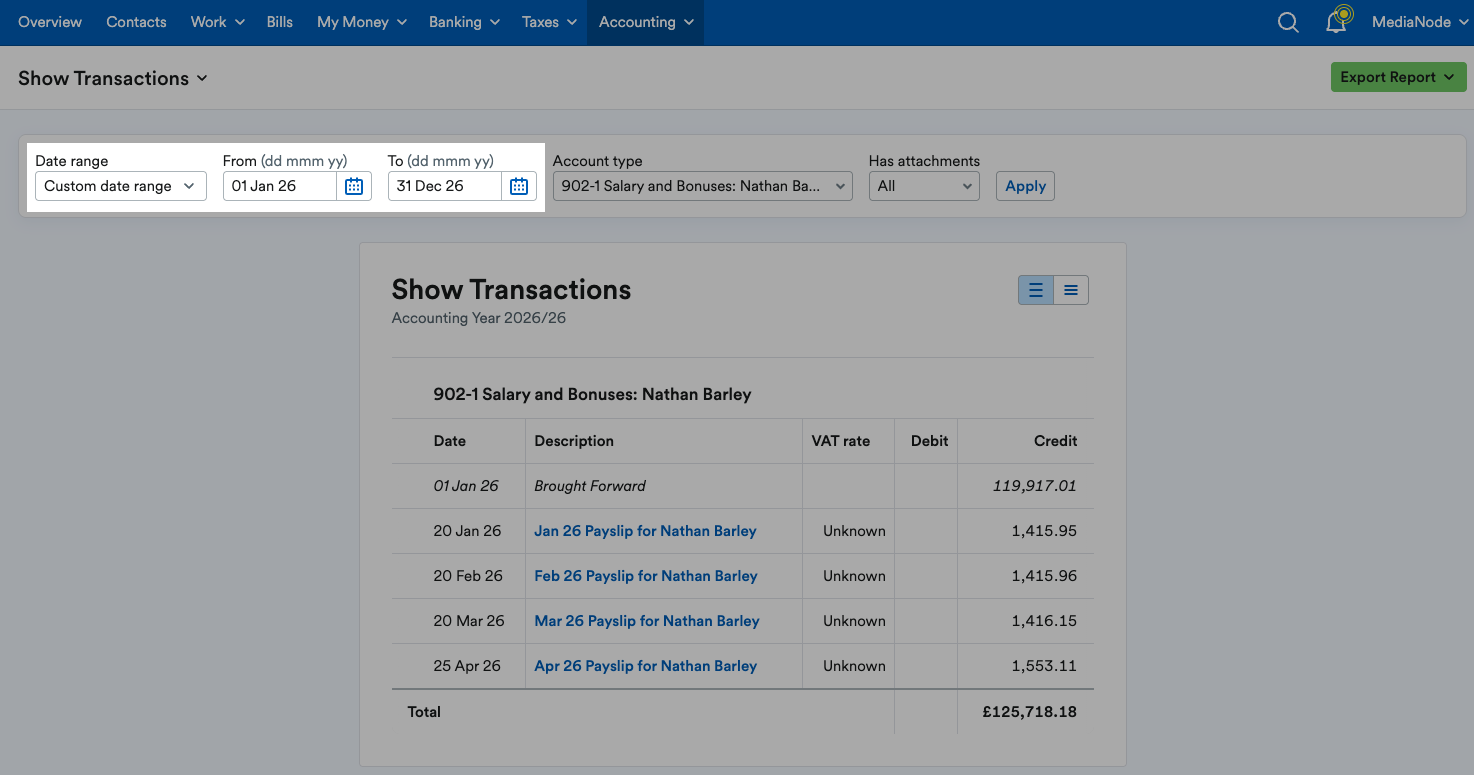Click the From date input field

(x=280, y=186)
